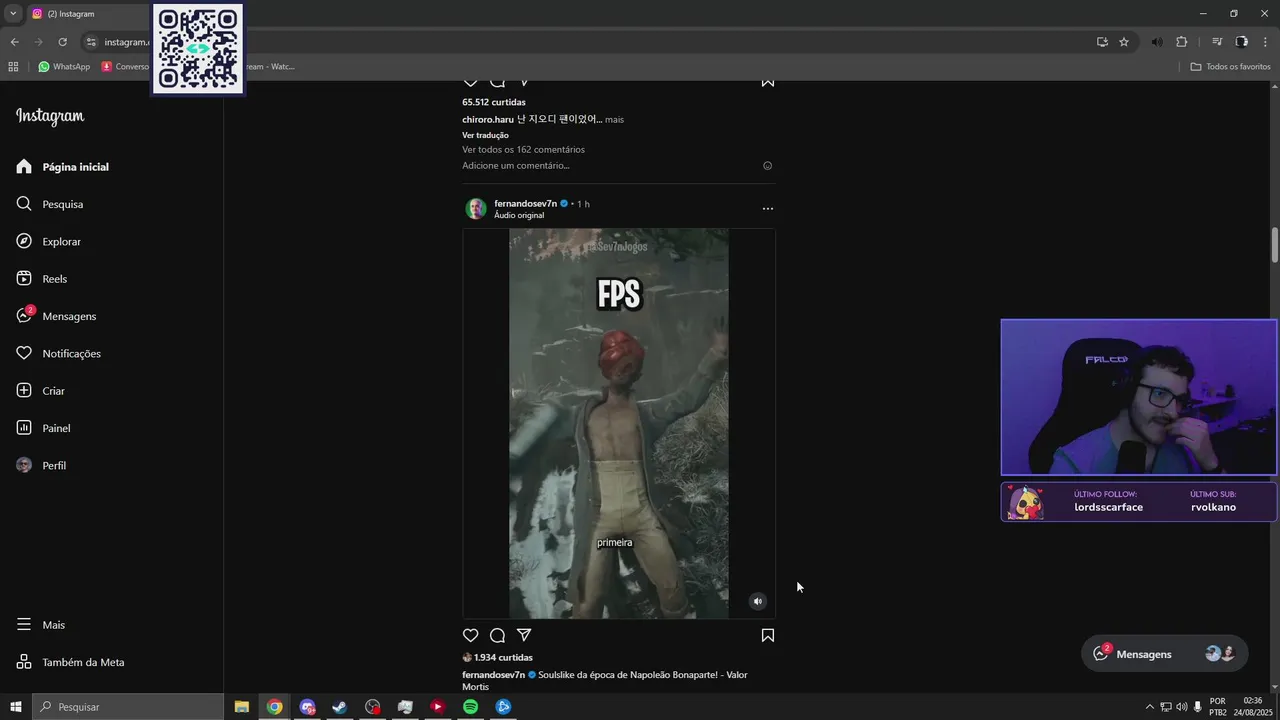The height and width of the screenshot is (720, 1280).
Task: Open Spotify from the taskbar
Action: coord(470,707)
